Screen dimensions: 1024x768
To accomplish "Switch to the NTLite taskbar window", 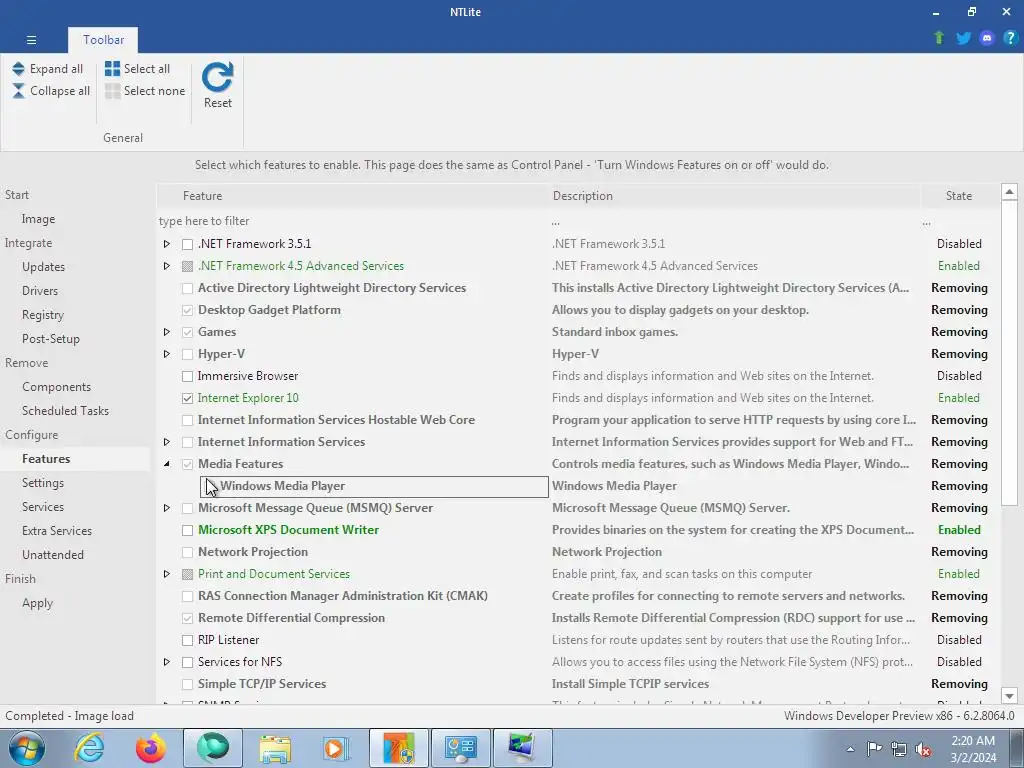I will pos(399,748).
